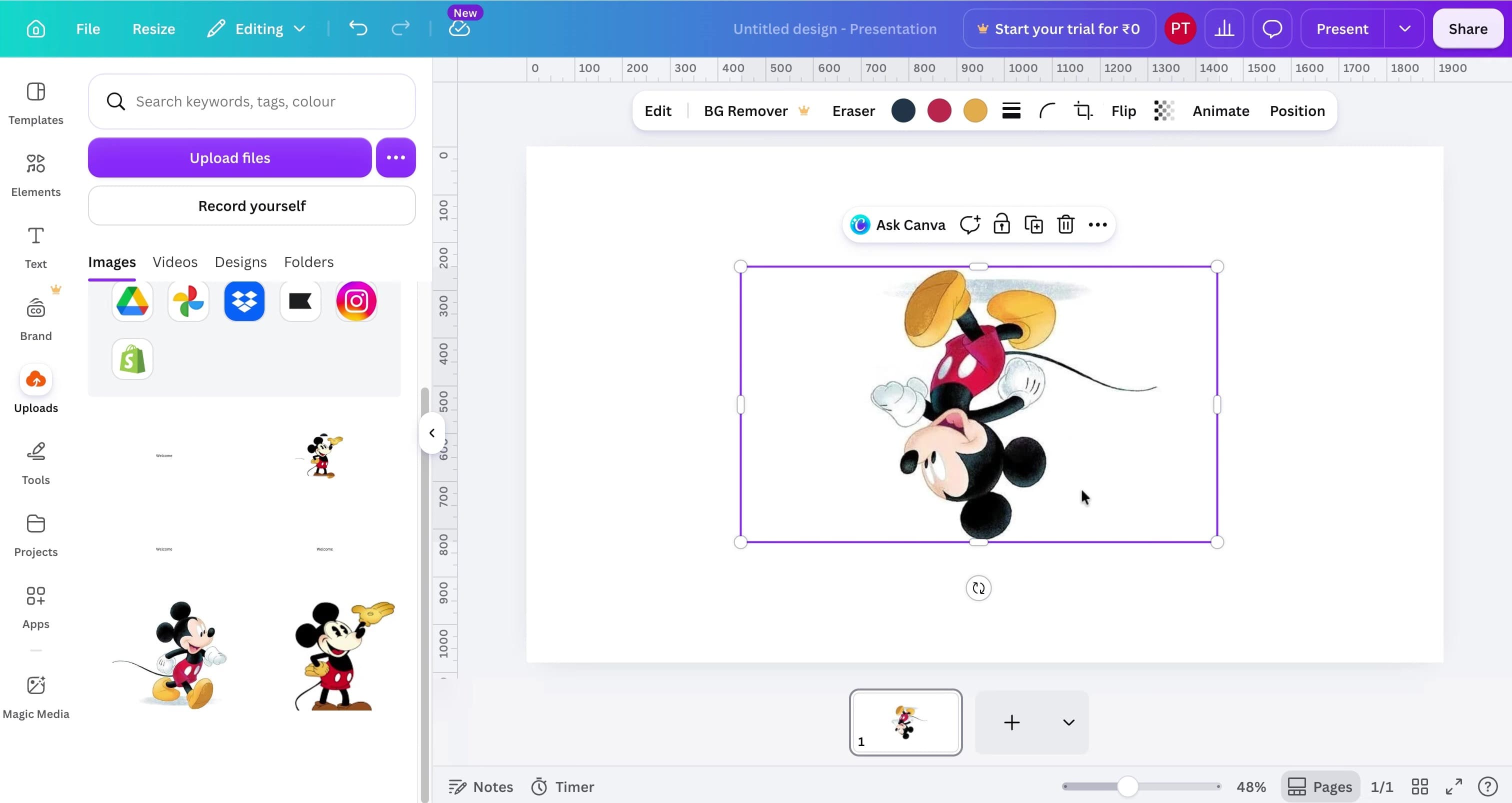Expand add page options arrow
Screen dimensions: 1512x803
click(x=1069, y=722)
